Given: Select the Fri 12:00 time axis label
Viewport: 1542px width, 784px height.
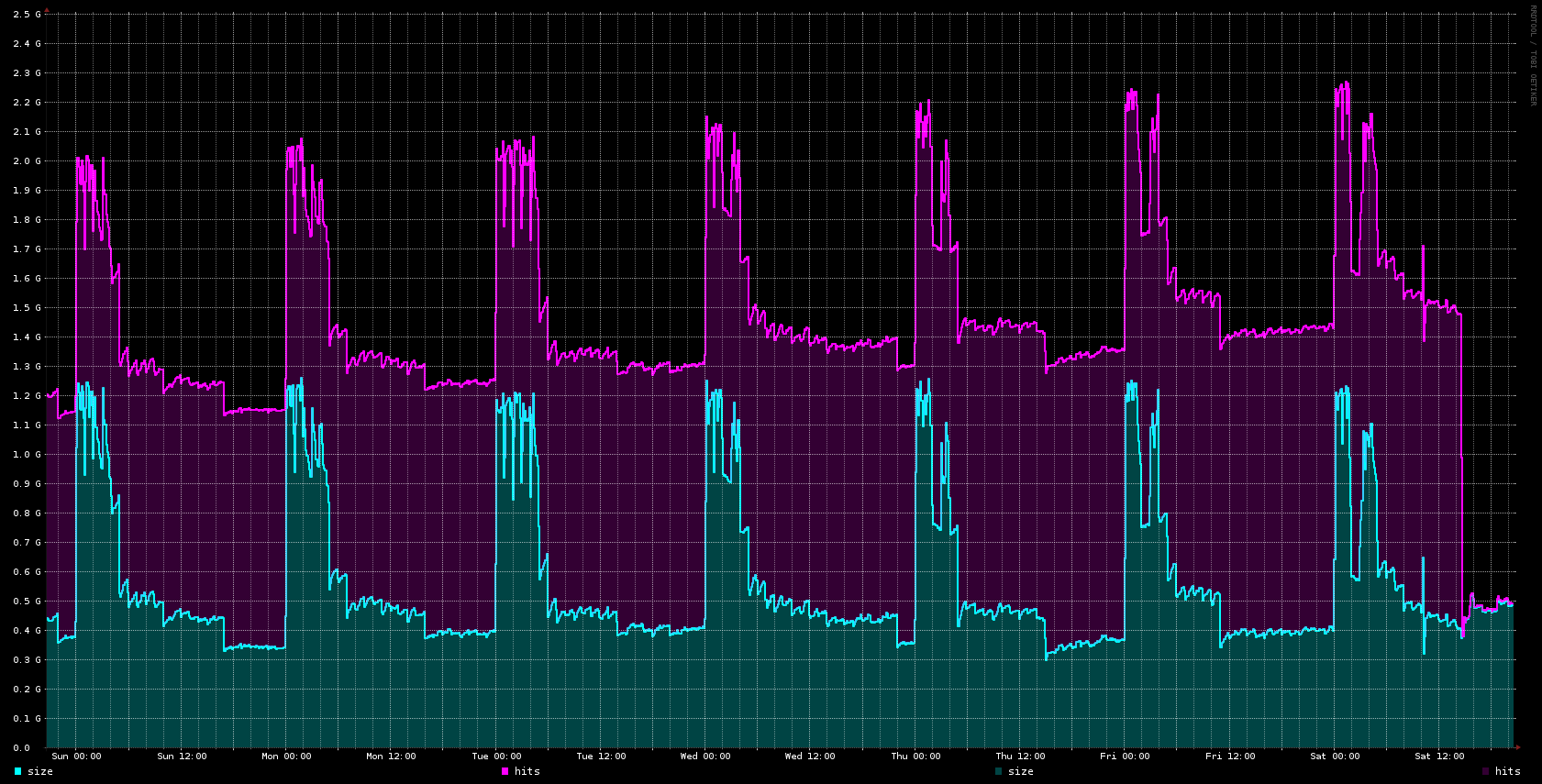Looking at the screenshot, I should [x=1230, y=756].
